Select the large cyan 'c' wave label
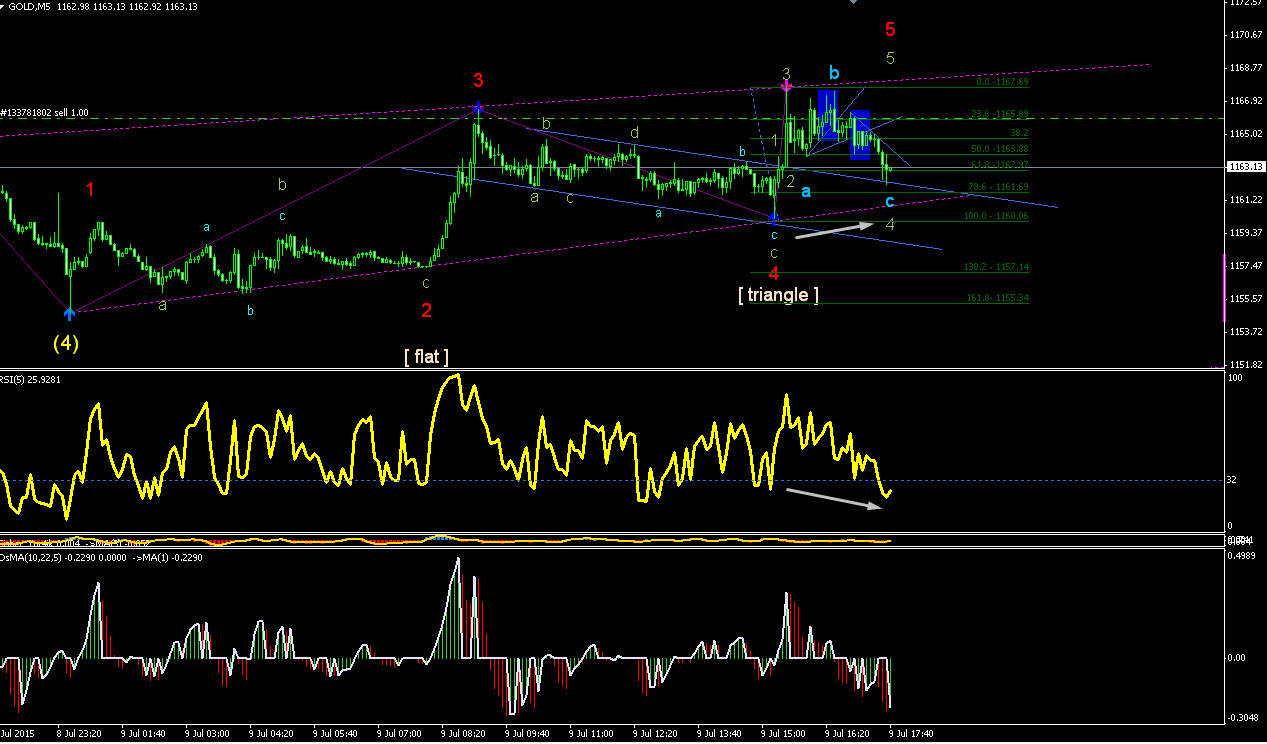 coord(890,202)
